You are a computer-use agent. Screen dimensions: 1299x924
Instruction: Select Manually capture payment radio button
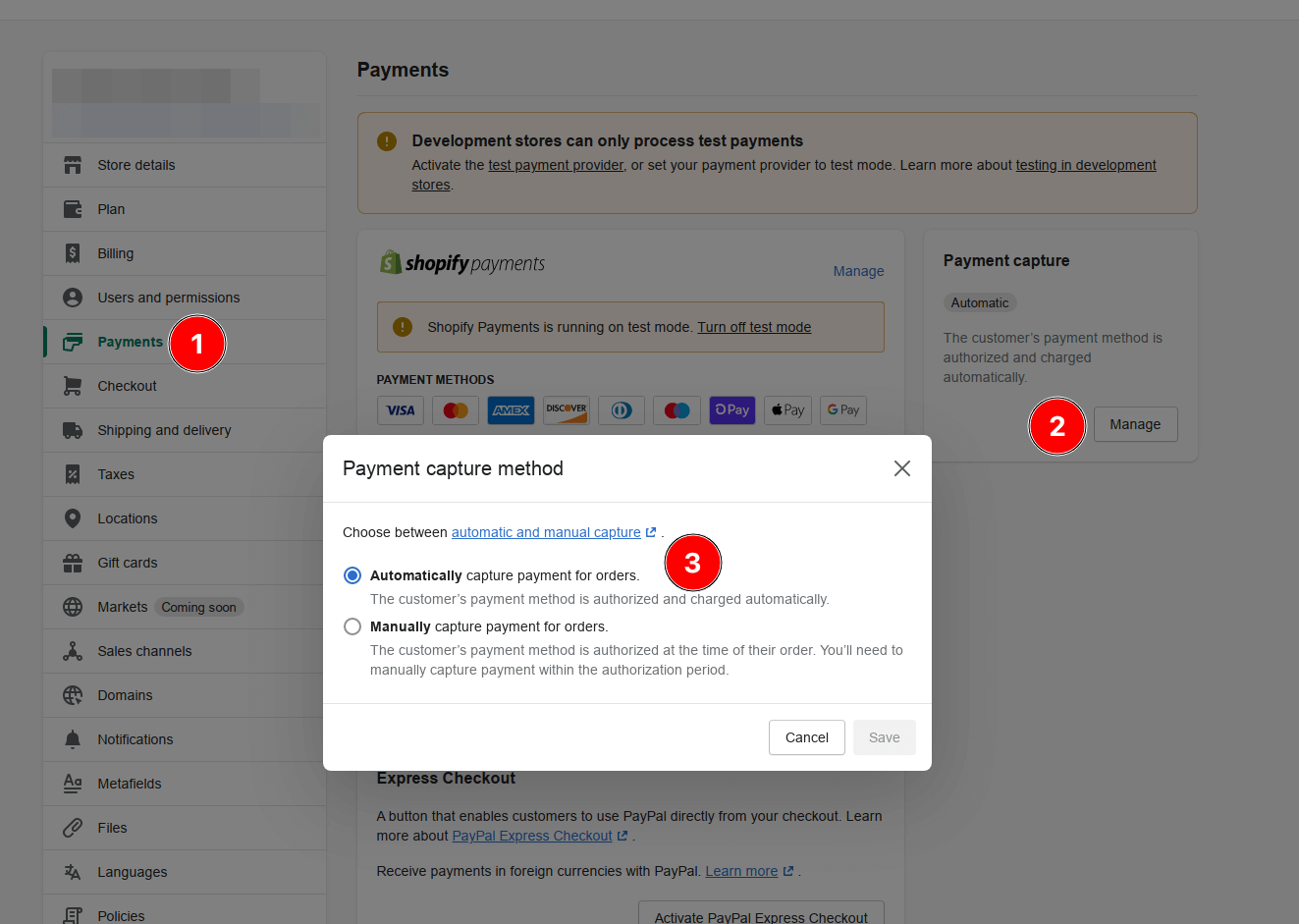point(352,626)
